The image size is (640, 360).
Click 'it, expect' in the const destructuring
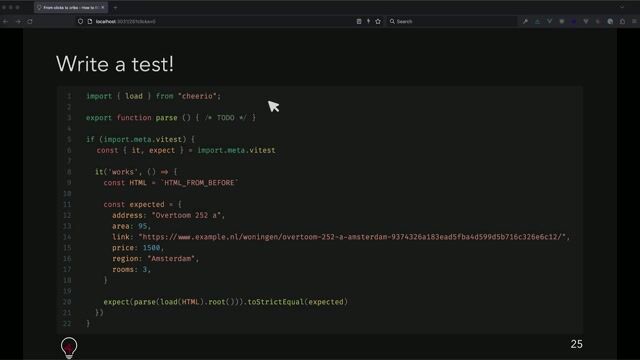(x=153, y=150)
